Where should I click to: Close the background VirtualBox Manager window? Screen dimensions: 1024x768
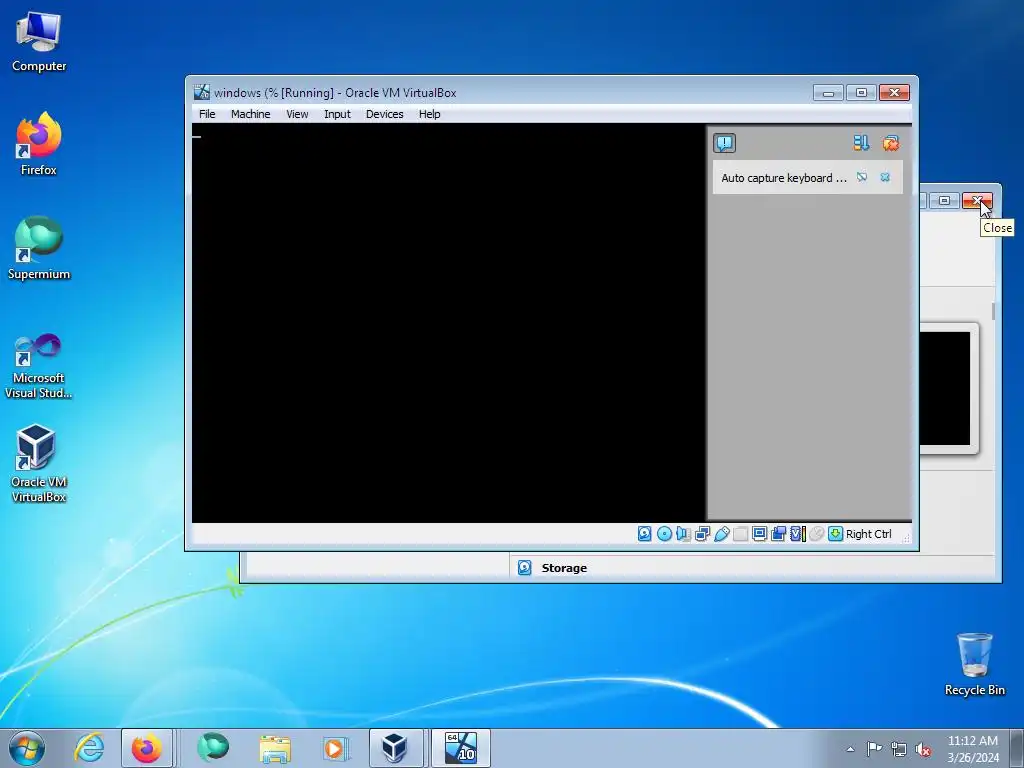tap(977, 200)
